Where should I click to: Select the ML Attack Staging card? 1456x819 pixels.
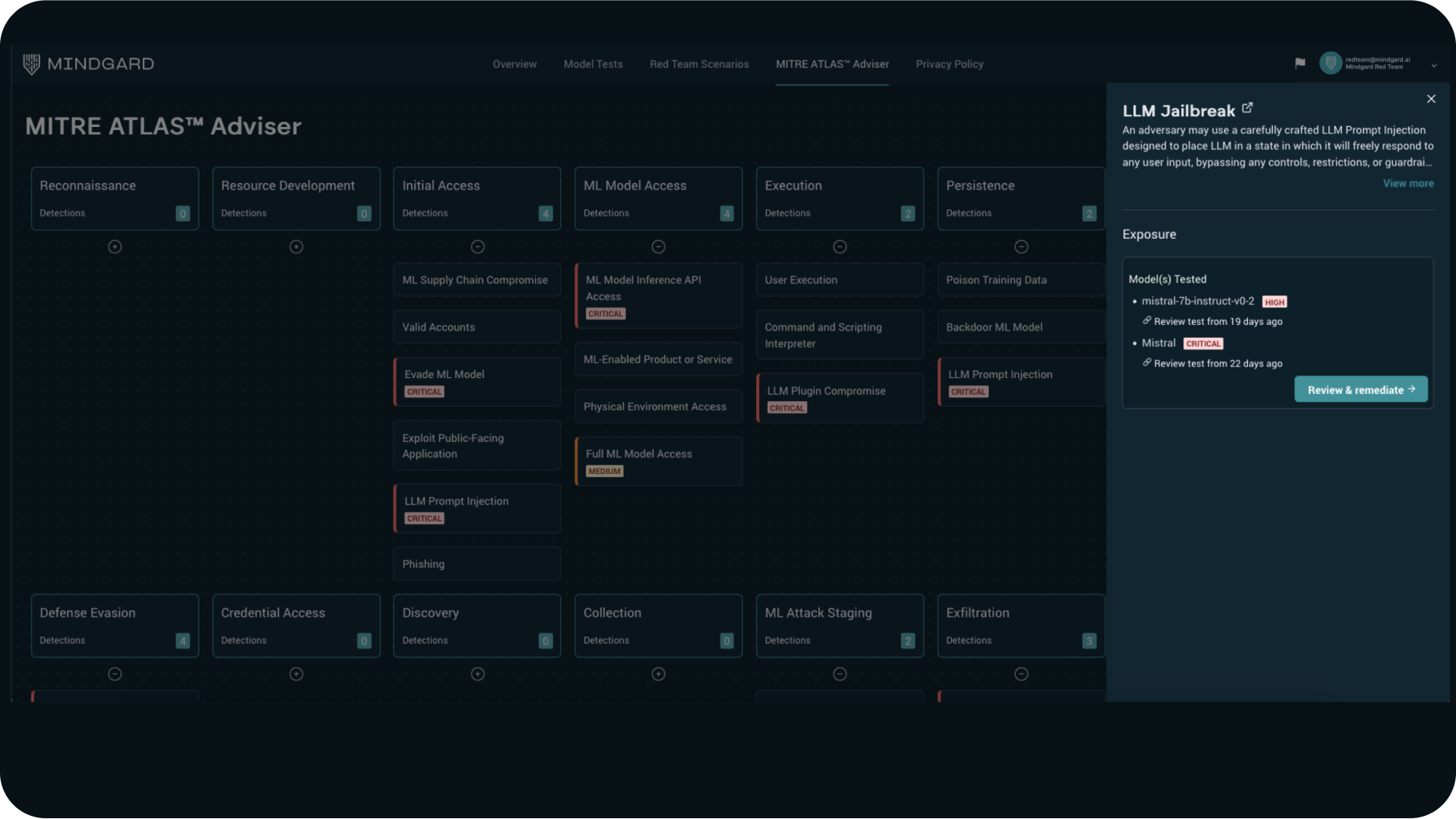pyautogui.click(x=840, y=626)
